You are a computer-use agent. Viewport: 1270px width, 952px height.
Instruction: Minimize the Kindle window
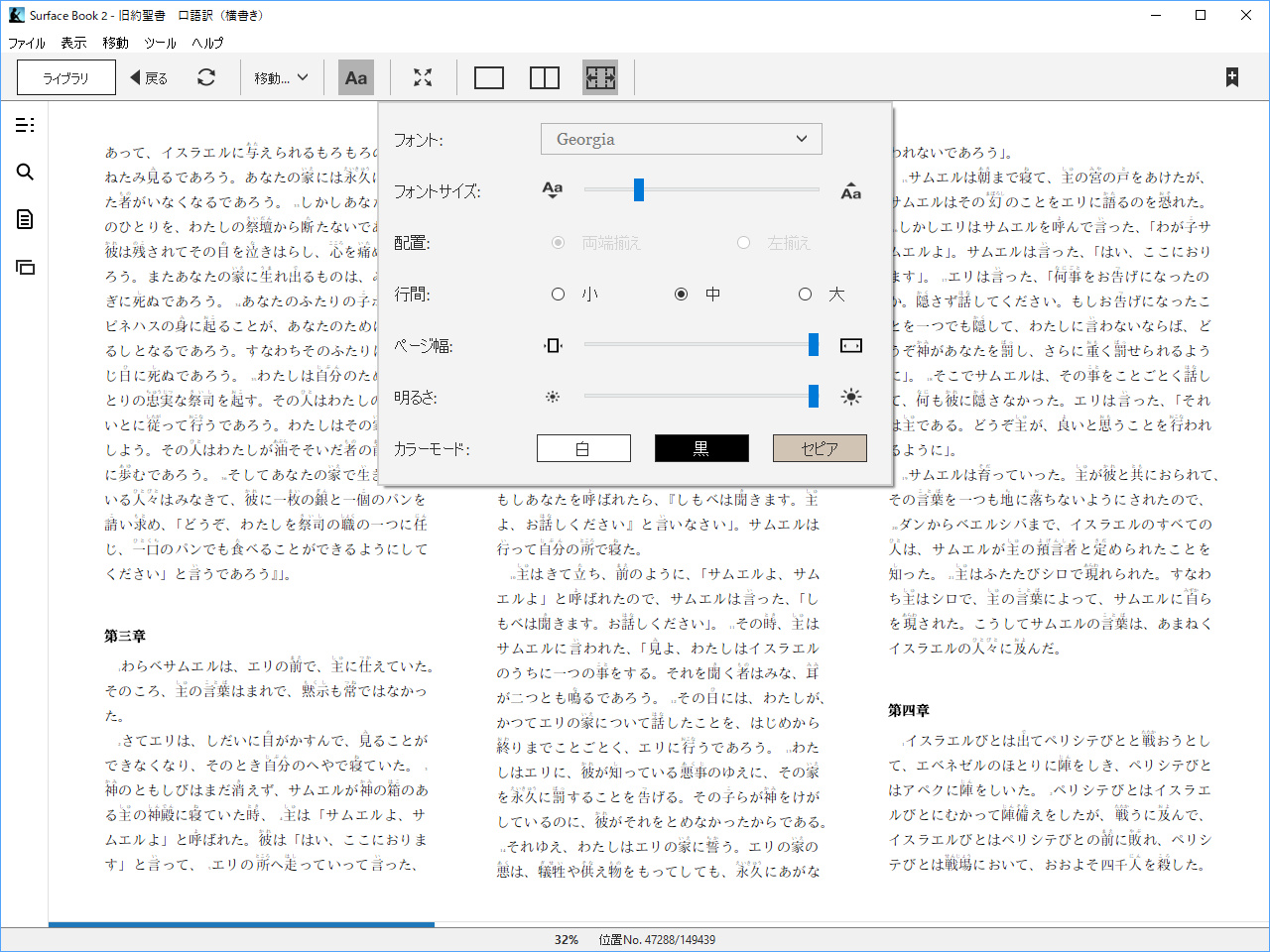click(1156, 15)
